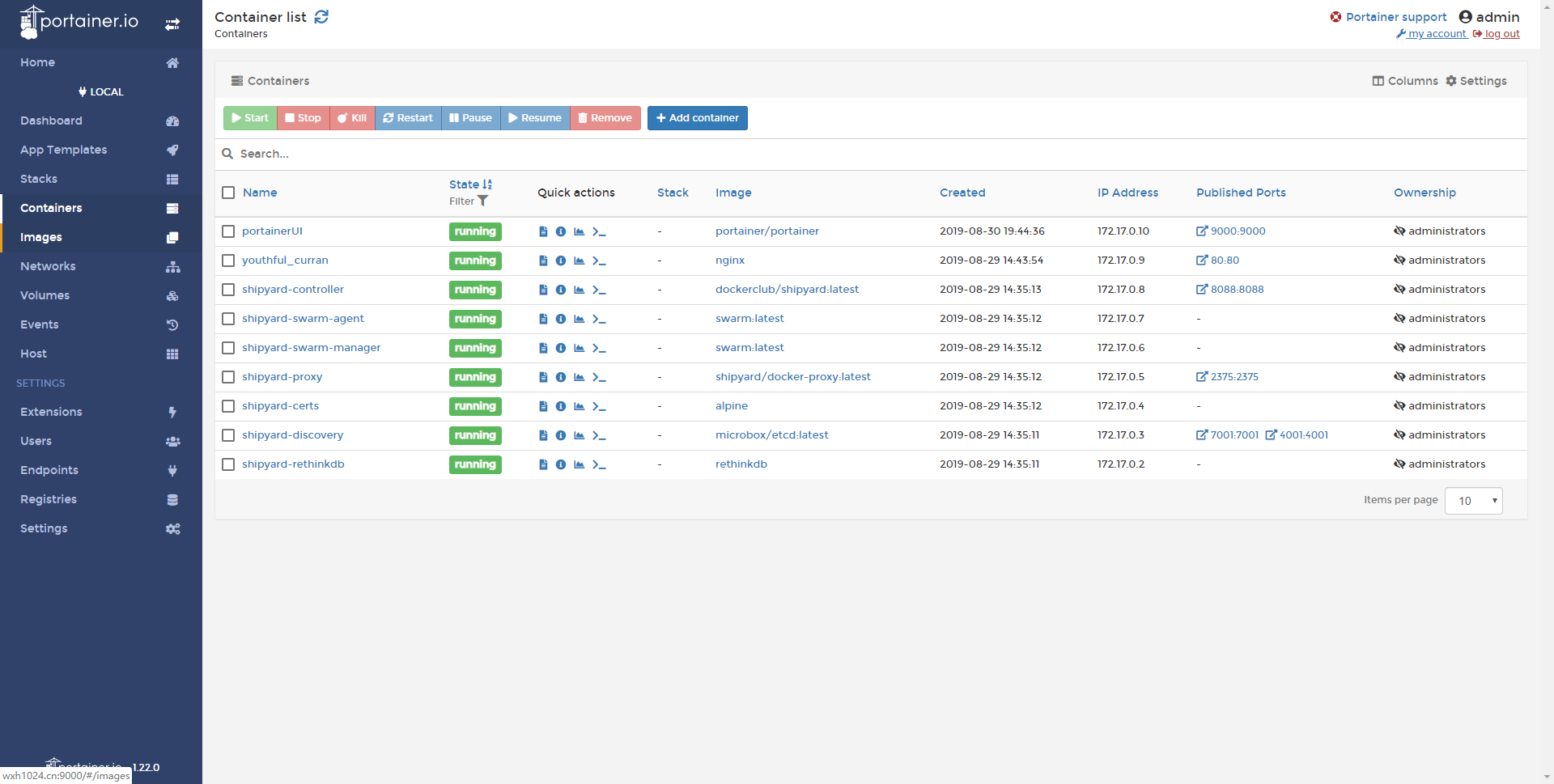Screen dimensions: 1554x784
Task: Open Images in sidebar menu
Action: (101, 237)
